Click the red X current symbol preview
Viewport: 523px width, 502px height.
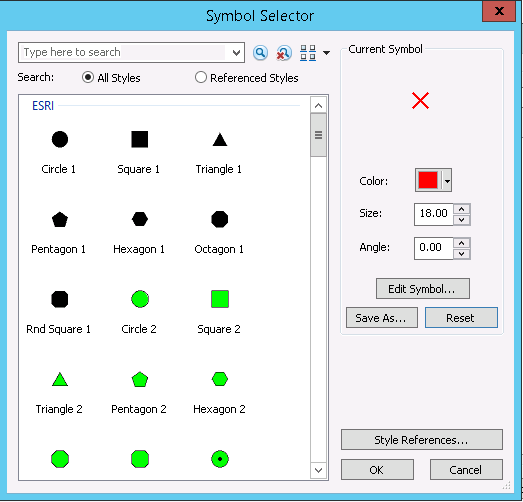click(420, 101)
